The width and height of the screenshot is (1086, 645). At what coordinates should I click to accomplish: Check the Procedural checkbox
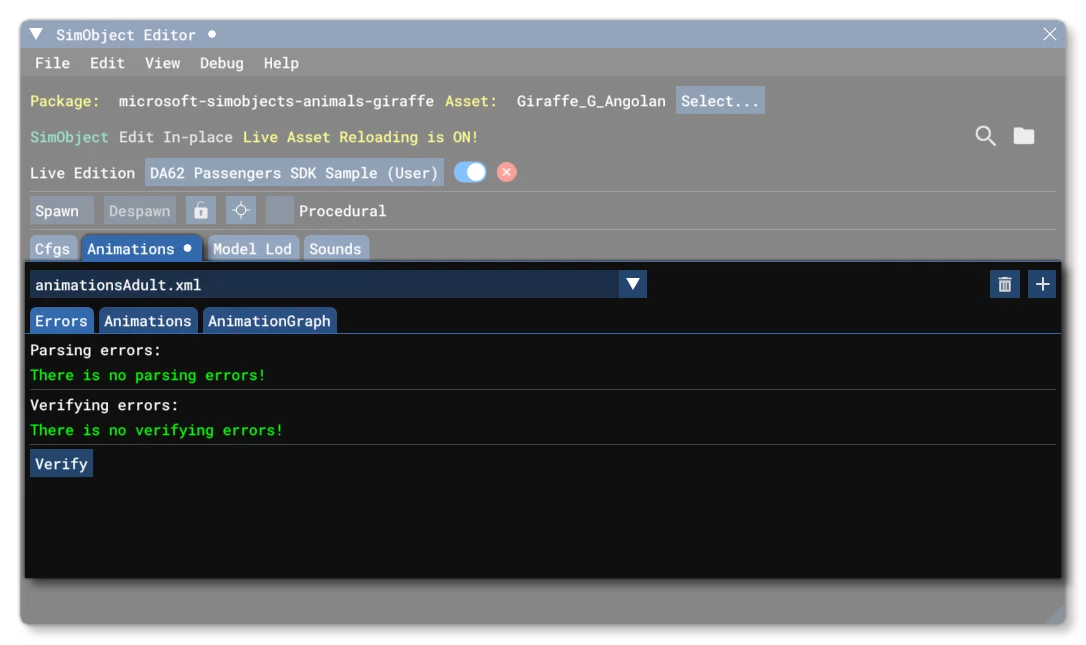point(280,211)
